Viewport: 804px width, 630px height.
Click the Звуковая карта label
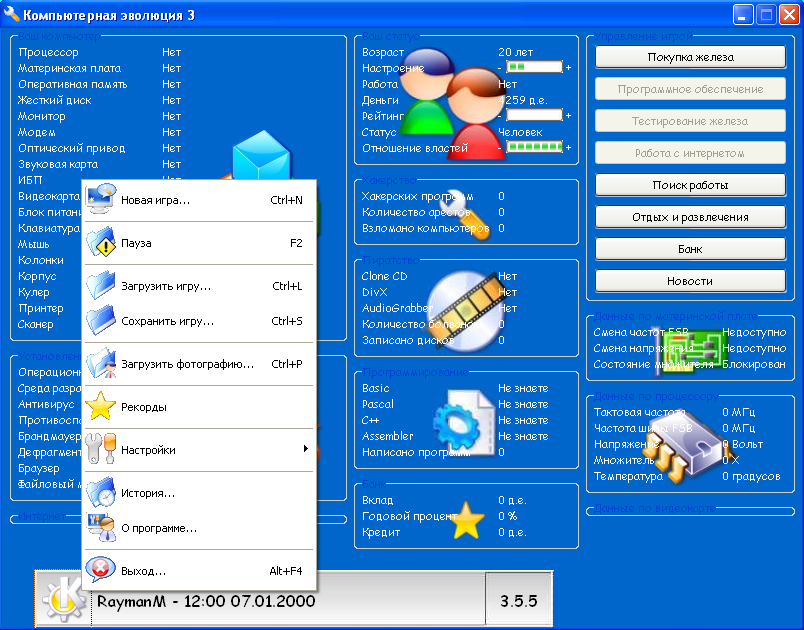(x=58, y=164)
